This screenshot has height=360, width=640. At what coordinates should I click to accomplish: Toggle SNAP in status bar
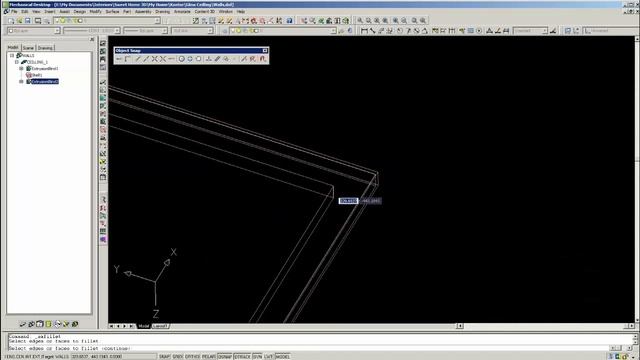tap(164, 357)
